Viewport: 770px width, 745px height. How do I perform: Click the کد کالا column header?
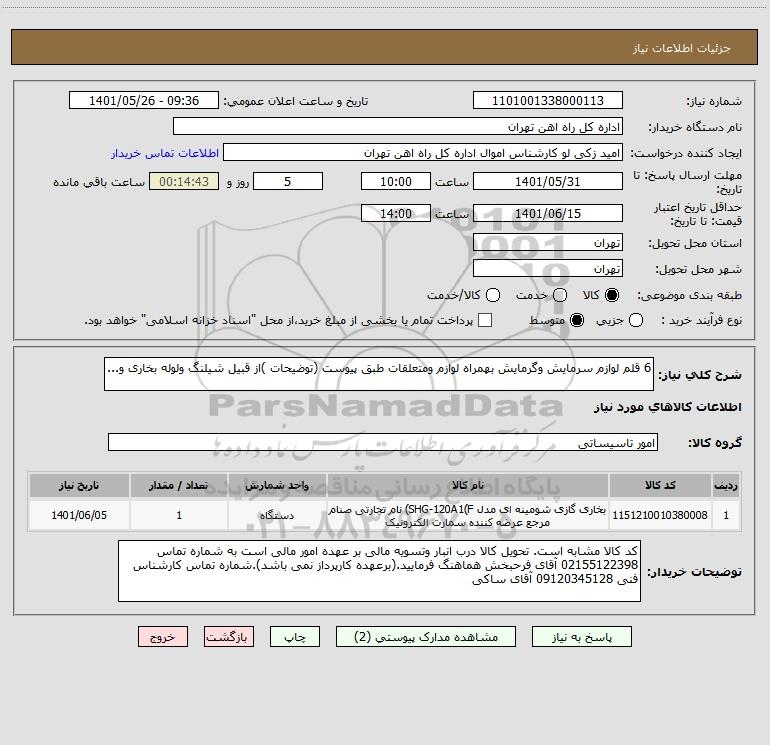point(660,485)
